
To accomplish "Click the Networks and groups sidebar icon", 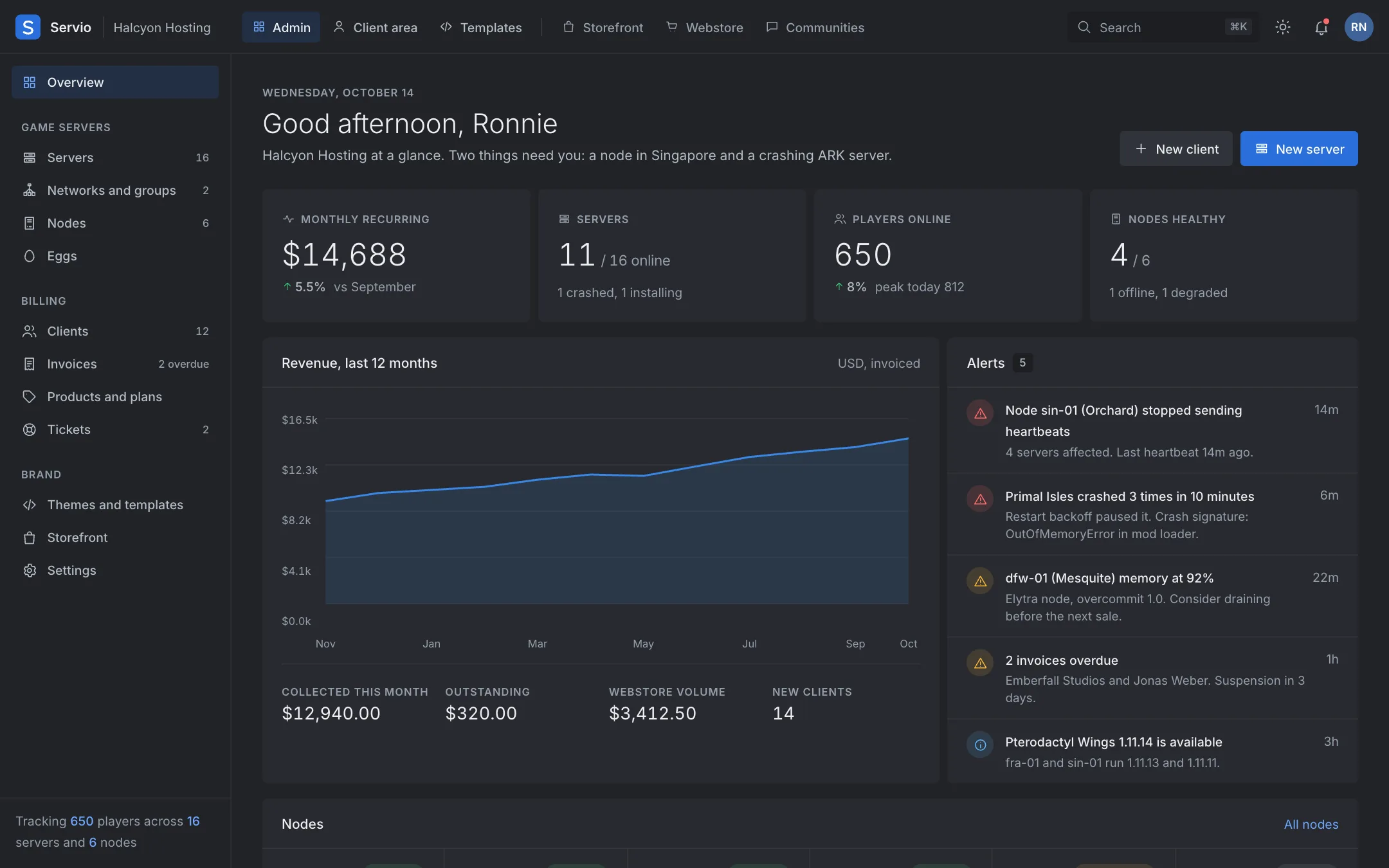I will click(30, 190).
